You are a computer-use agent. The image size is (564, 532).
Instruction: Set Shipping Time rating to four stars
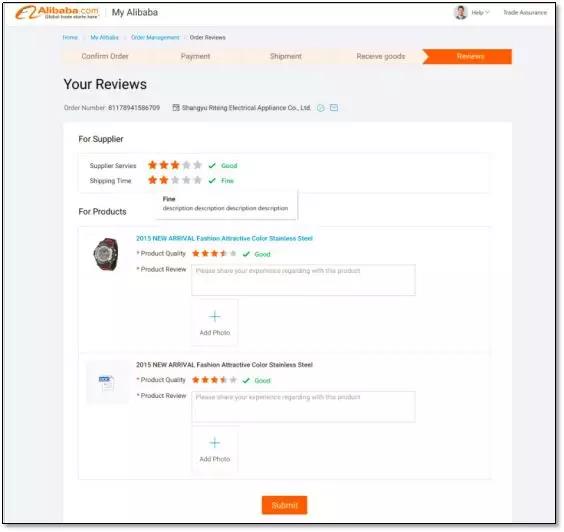[186, 180]
